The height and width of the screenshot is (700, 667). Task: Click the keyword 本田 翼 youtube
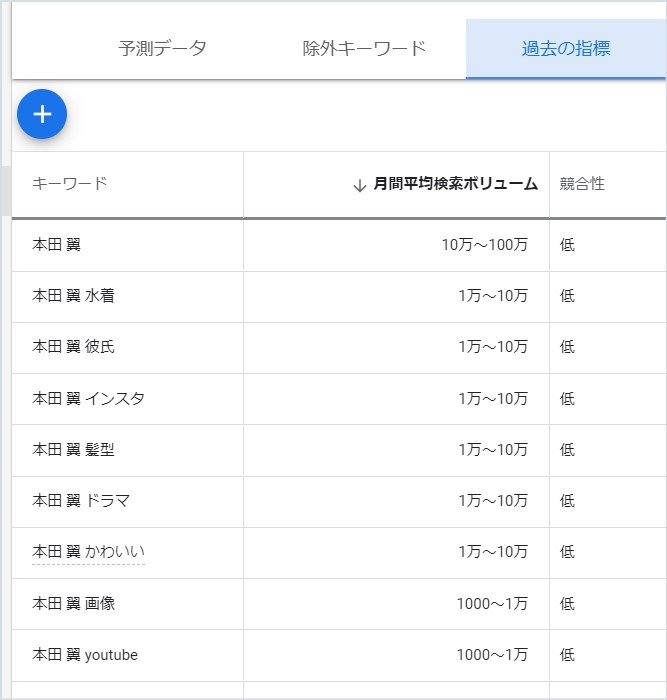pos(85,655)
